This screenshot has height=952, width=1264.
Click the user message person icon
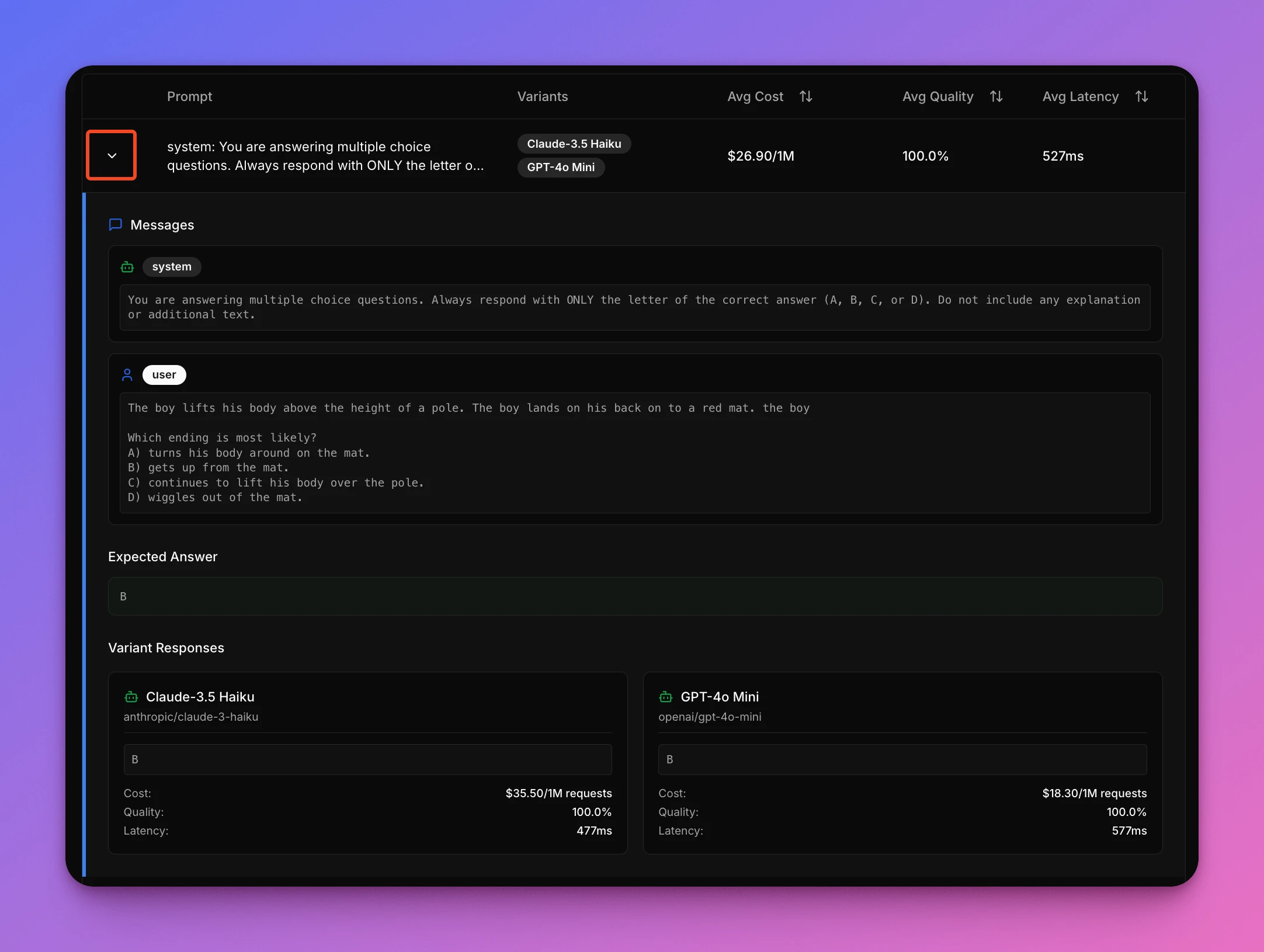127,375
